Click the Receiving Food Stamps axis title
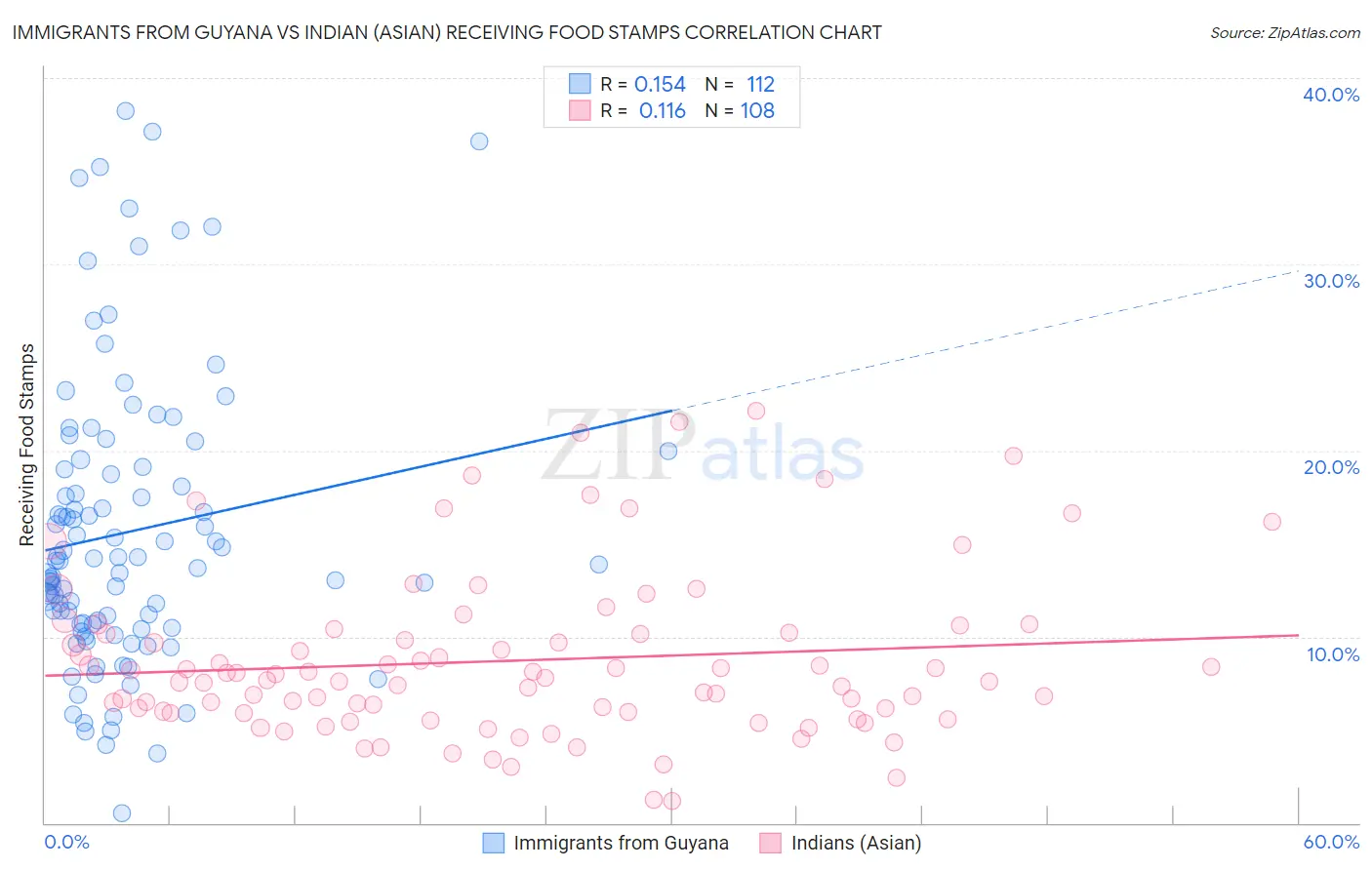The image size is (1372, 870). pos(27,445)
